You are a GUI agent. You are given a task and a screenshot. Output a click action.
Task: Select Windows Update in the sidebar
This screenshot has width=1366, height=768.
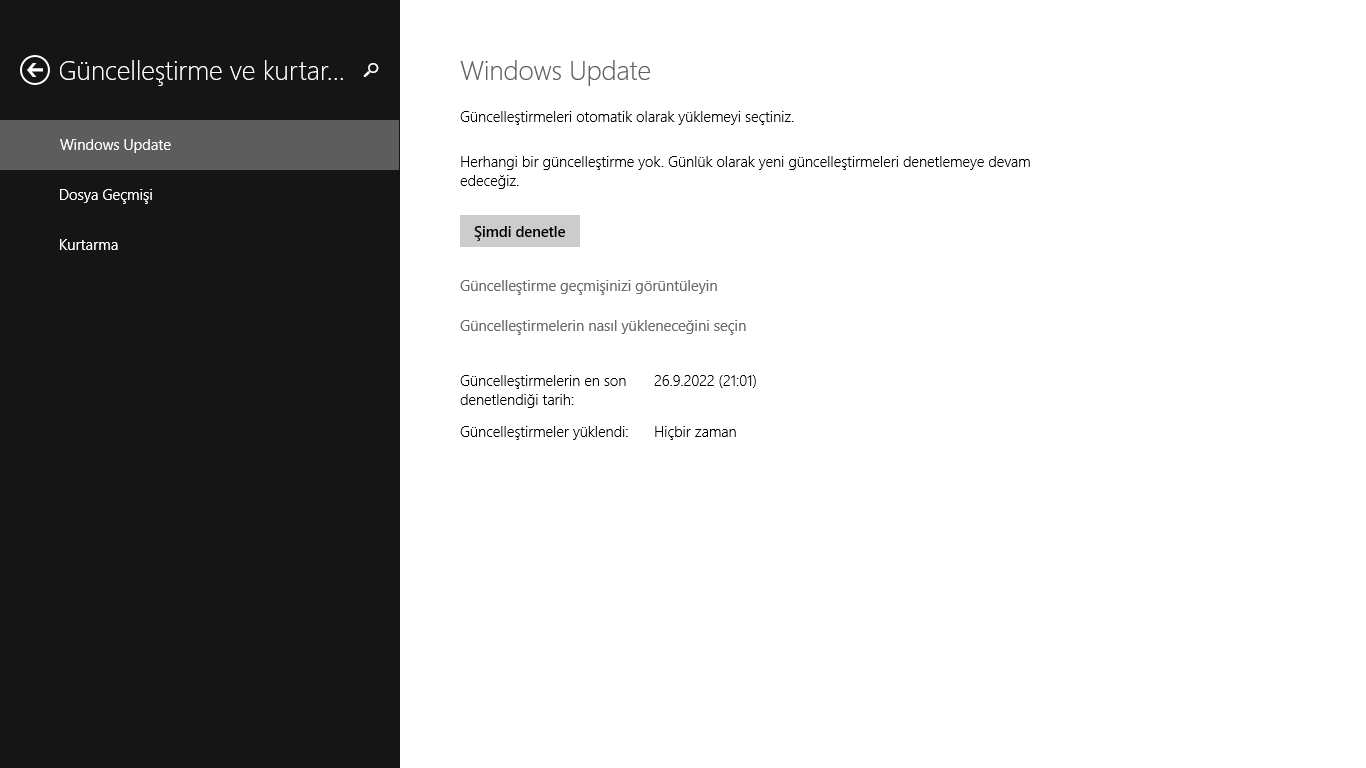200,145
